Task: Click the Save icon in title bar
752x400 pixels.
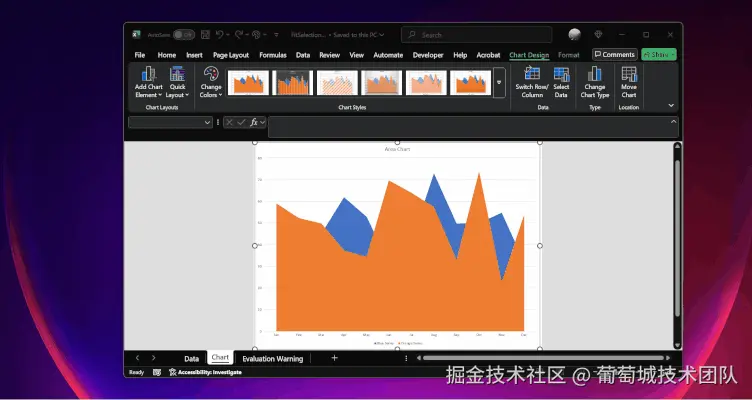Action: coord(205,35)
